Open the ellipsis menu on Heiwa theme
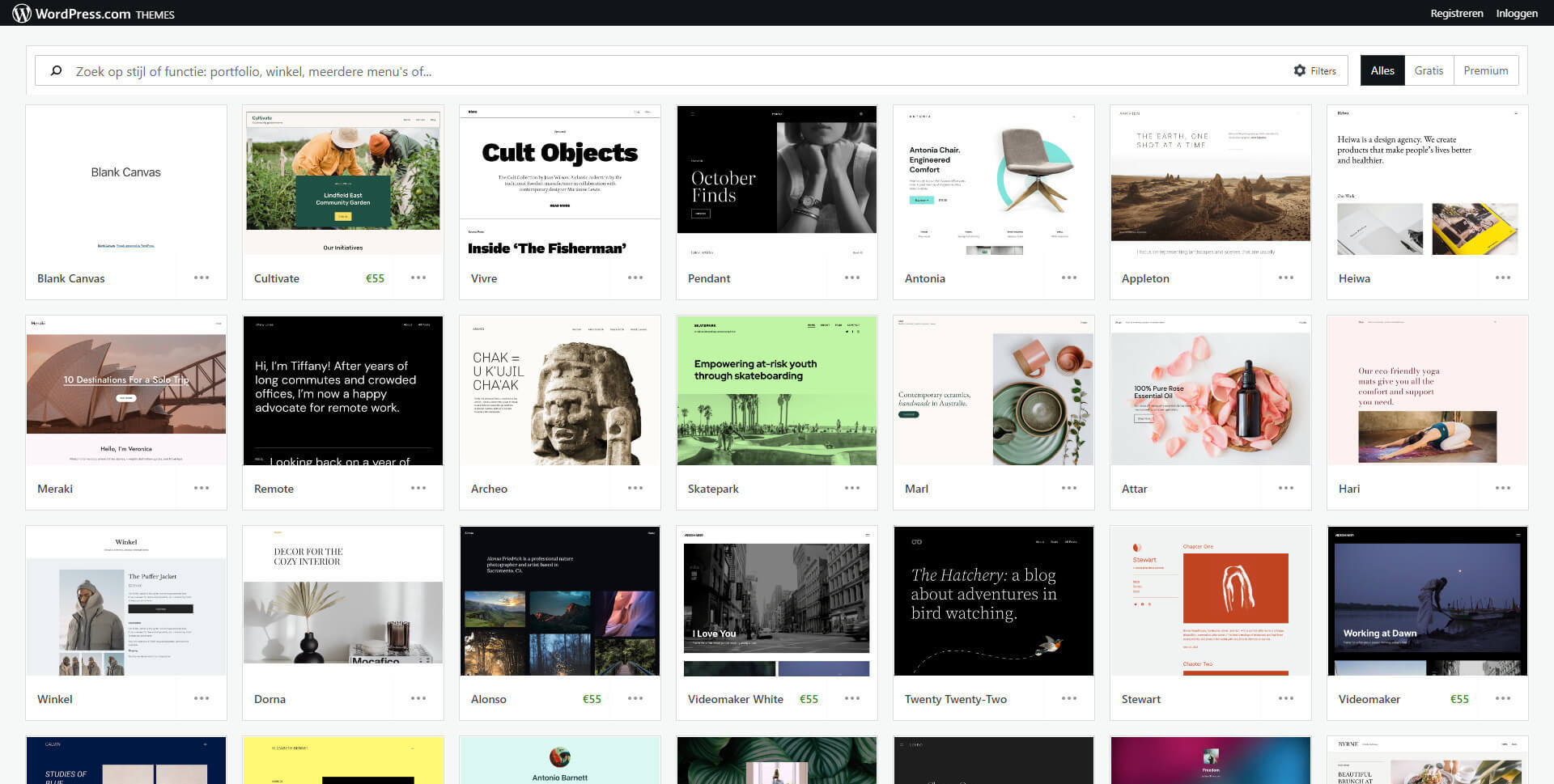1554x784 pixels. tap(1503, 278)
